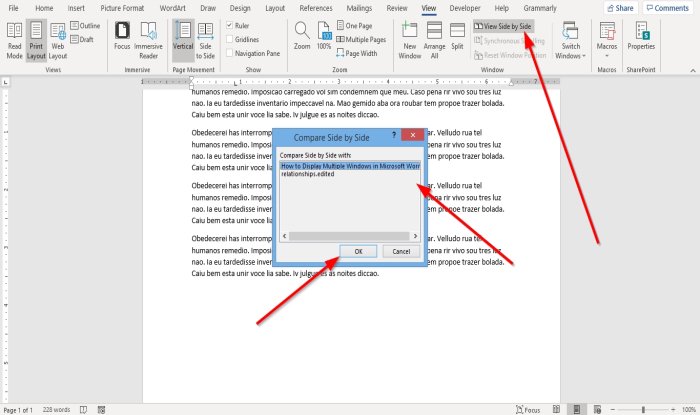Click the dialog list's left scroll arrow

[x=285, y=236]
